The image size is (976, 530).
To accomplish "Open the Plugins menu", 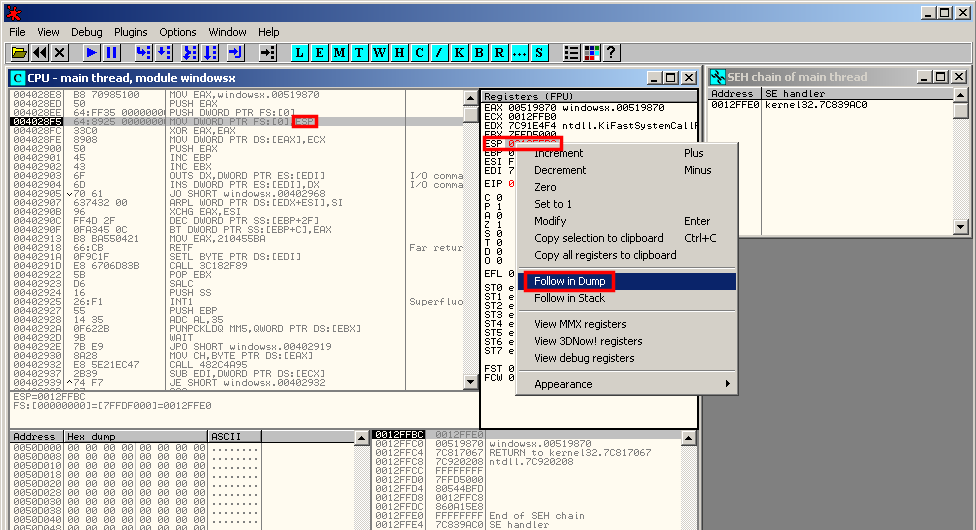I will (x=130, y=32).
